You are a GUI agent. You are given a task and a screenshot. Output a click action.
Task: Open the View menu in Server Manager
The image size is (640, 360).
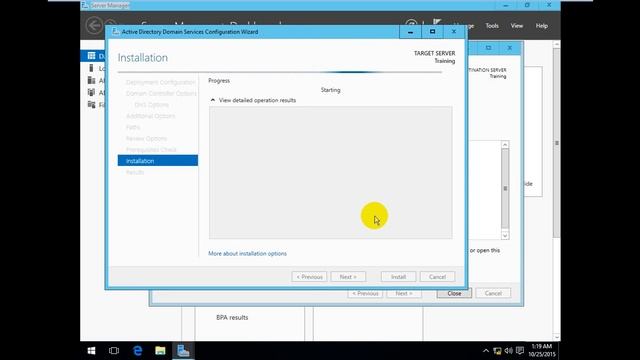tap(517, 26)
